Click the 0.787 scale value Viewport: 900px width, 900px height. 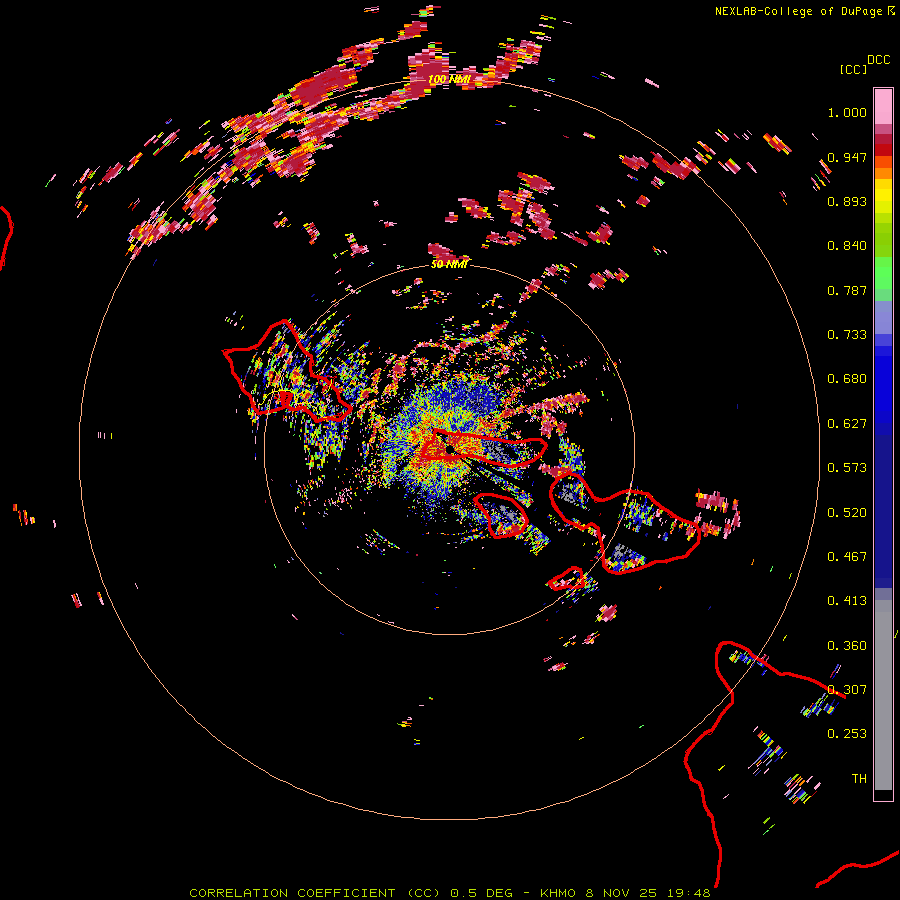pyautogui.click(x=847, y=290)
